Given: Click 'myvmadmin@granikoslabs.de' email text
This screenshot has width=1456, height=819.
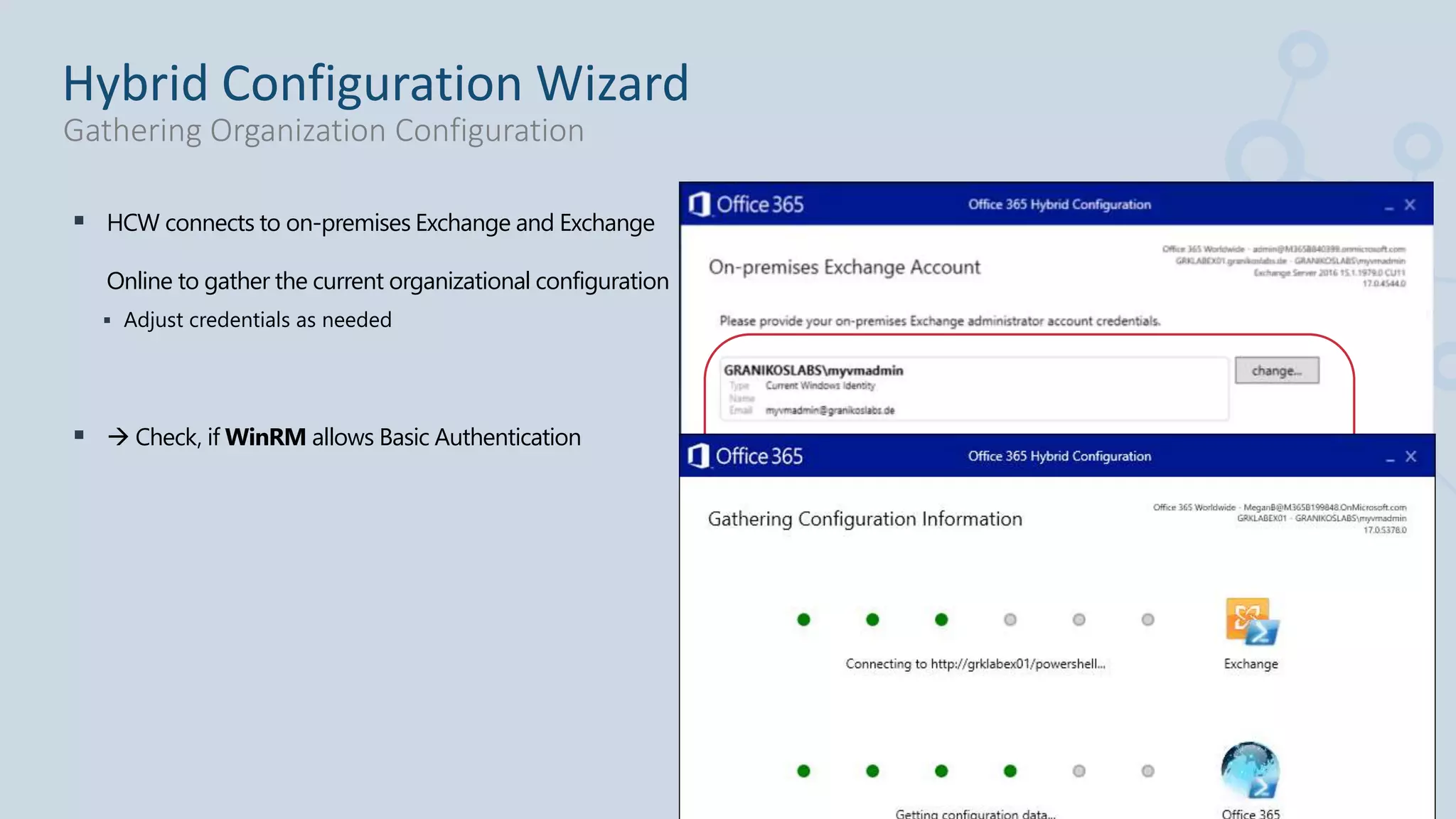Looking at the screenshot, I should coord(830,410).
